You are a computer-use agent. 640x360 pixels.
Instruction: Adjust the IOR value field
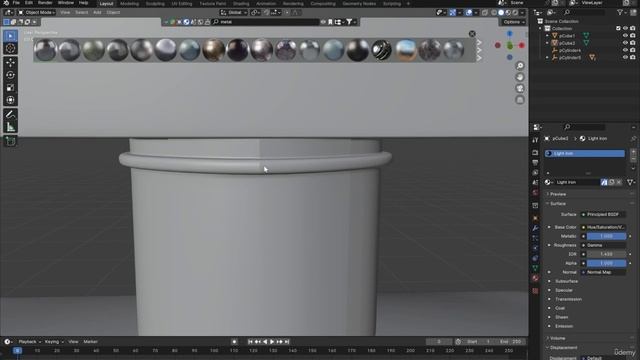point(606,254)
